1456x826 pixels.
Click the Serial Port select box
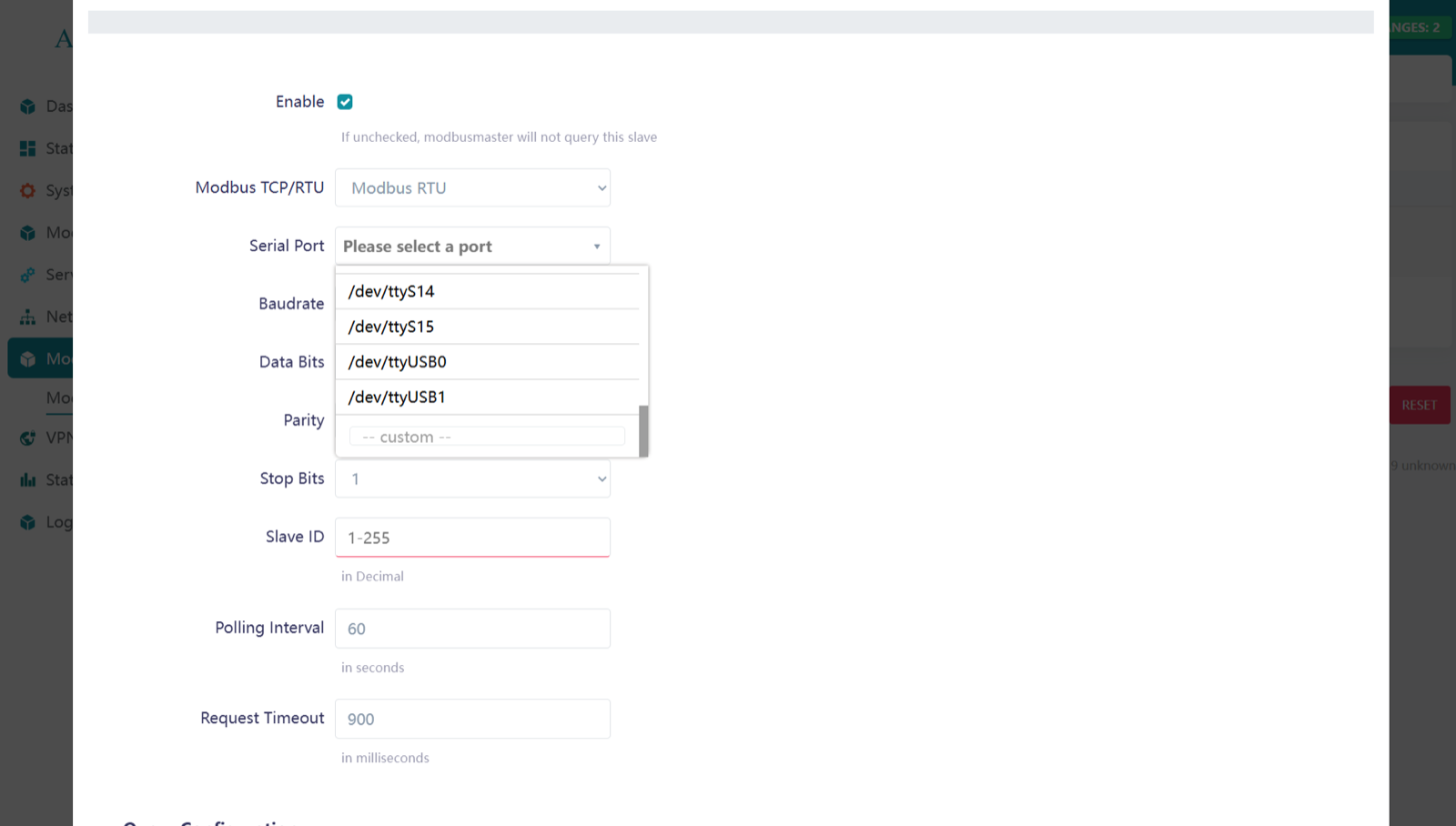click(x=472, y=246)
